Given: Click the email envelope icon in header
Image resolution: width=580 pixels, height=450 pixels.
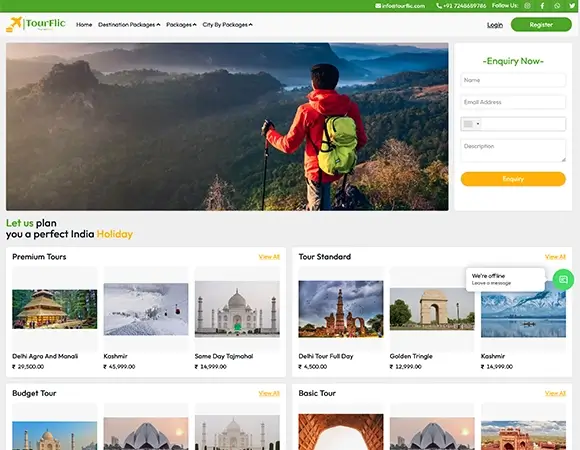Looking at the screenshot, I should (378, 6).
